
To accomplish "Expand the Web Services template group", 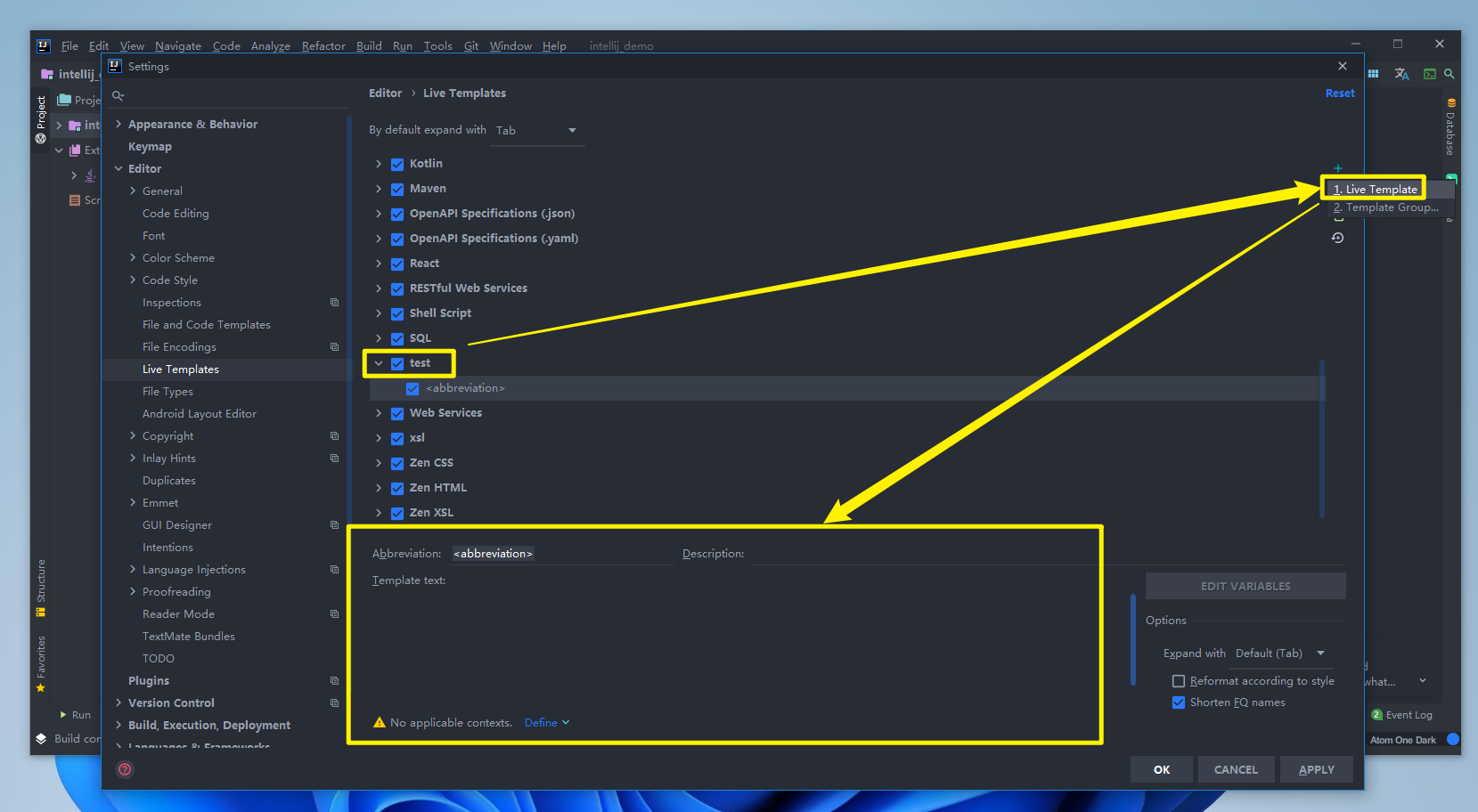I will tap(379, 413).
